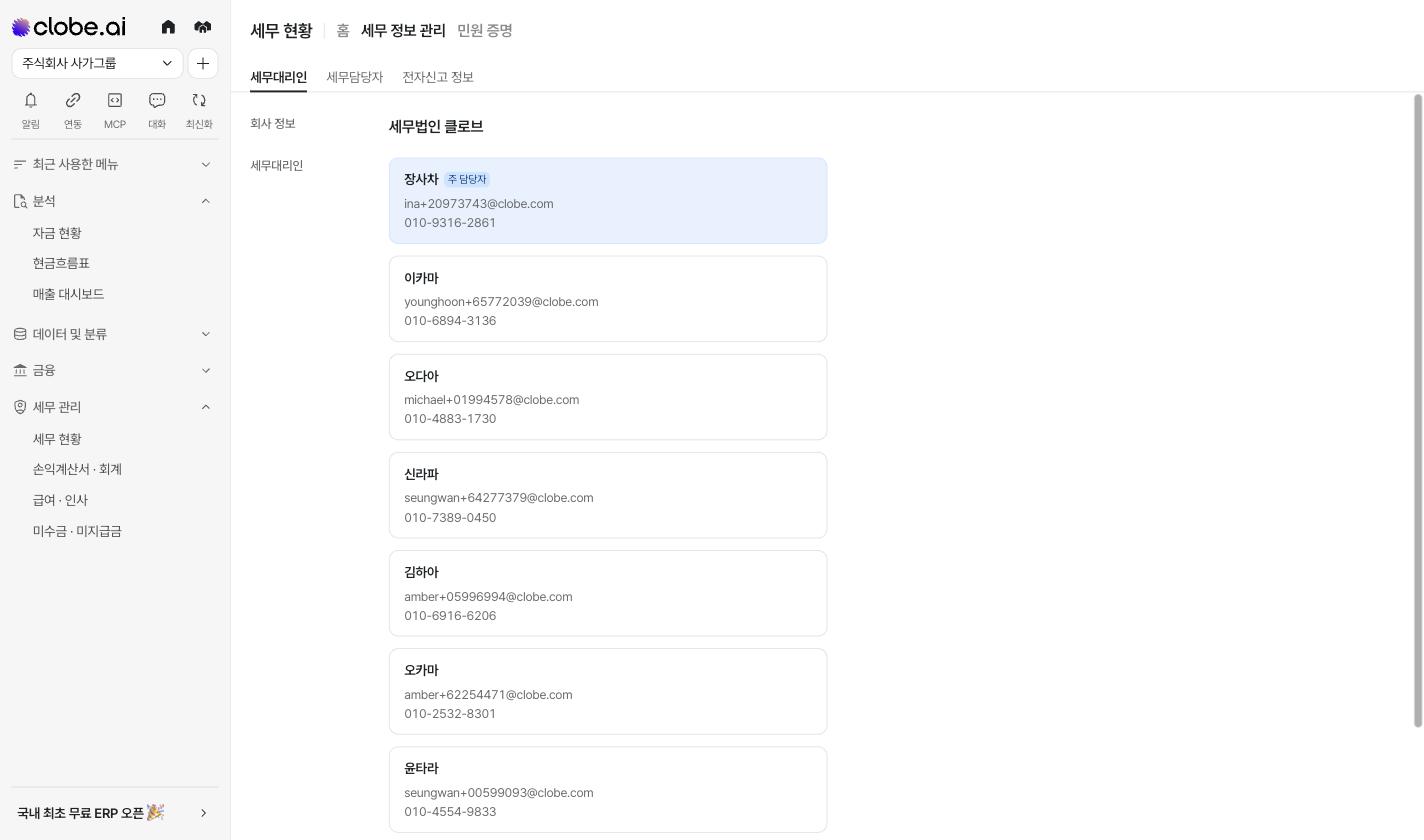Open the 대화 chat icon
The height and width of the screenshot is (840, 1424).
coord(157,110)
